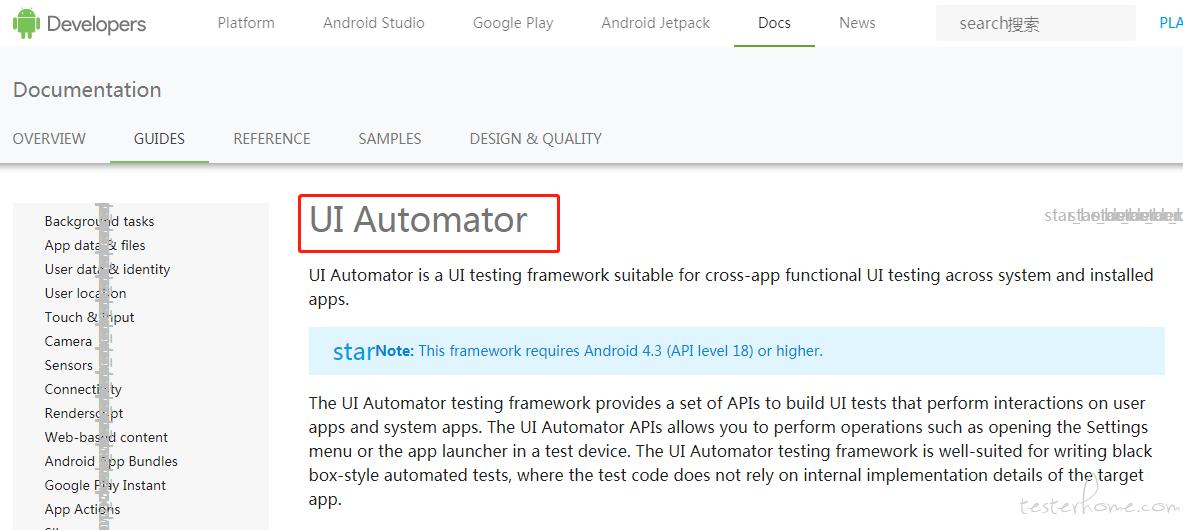Image resolution: width=1183 pixels, height=530 pixels.
Task: Select the Docs navigation item
Action: 774,23
